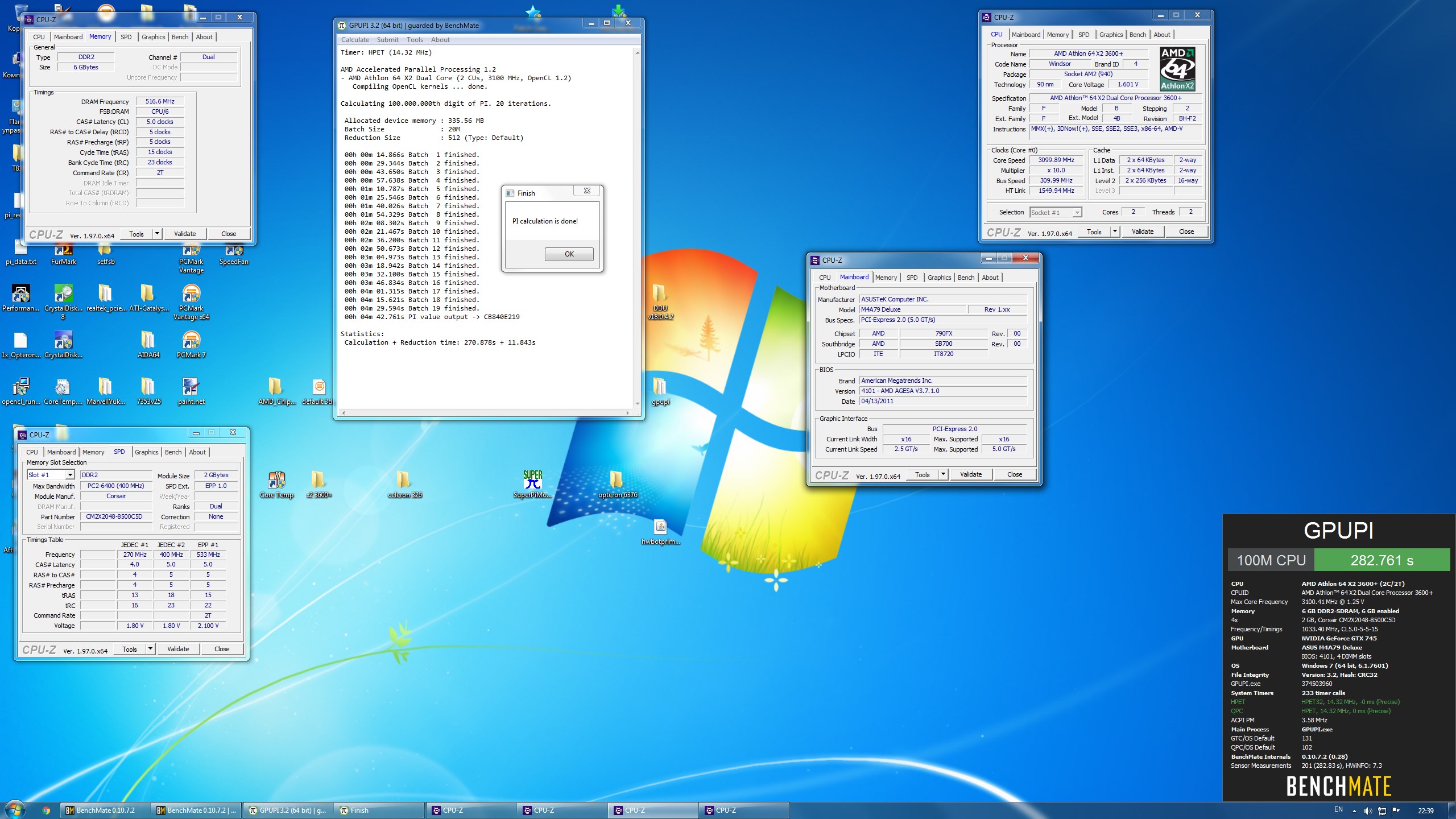Viewport: 1456px width, 819px height.
Task: Open Tools dropdown arrow in CPU tab CPU-Z window
Action: click(1115, 231)
